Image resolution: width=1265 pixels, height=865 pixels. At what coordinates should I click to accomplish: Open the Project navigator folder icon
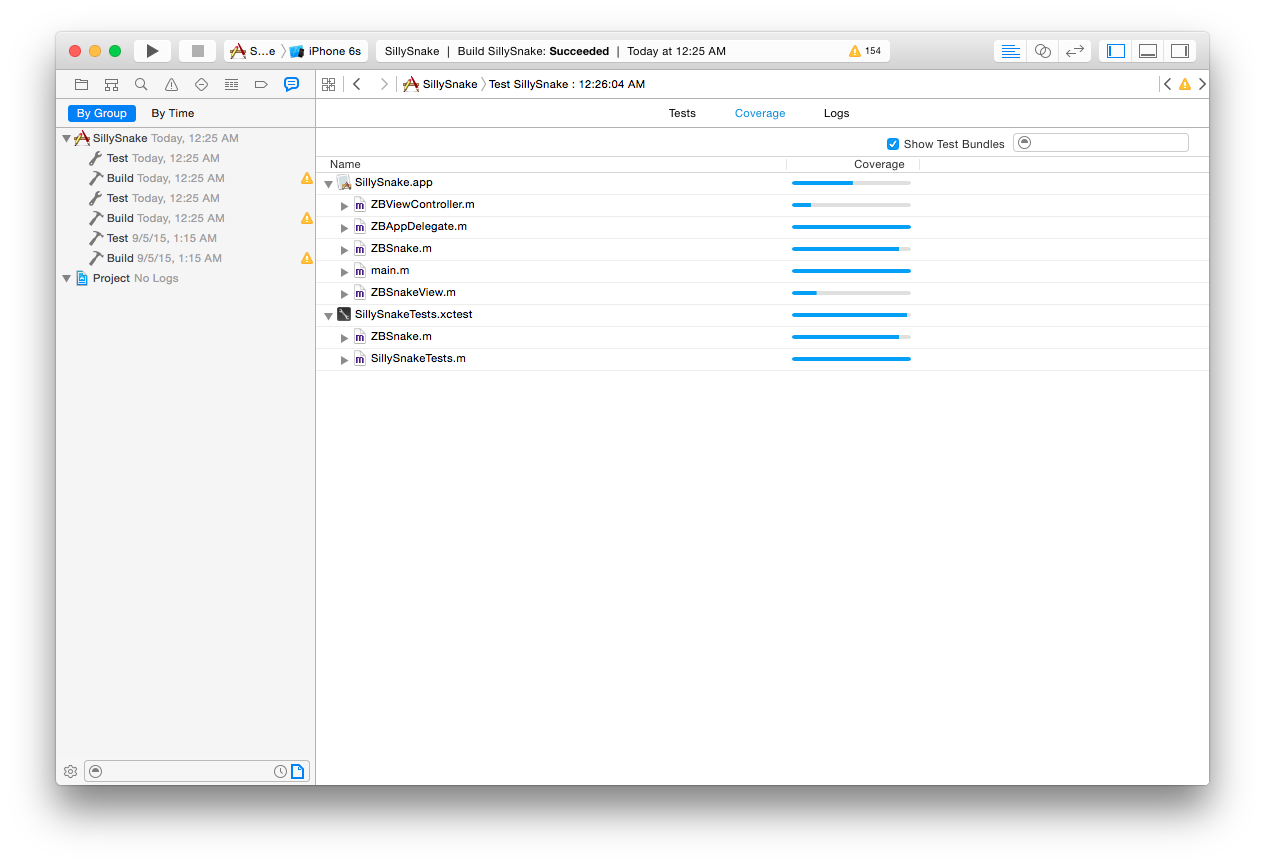click(x=82, y=85)
